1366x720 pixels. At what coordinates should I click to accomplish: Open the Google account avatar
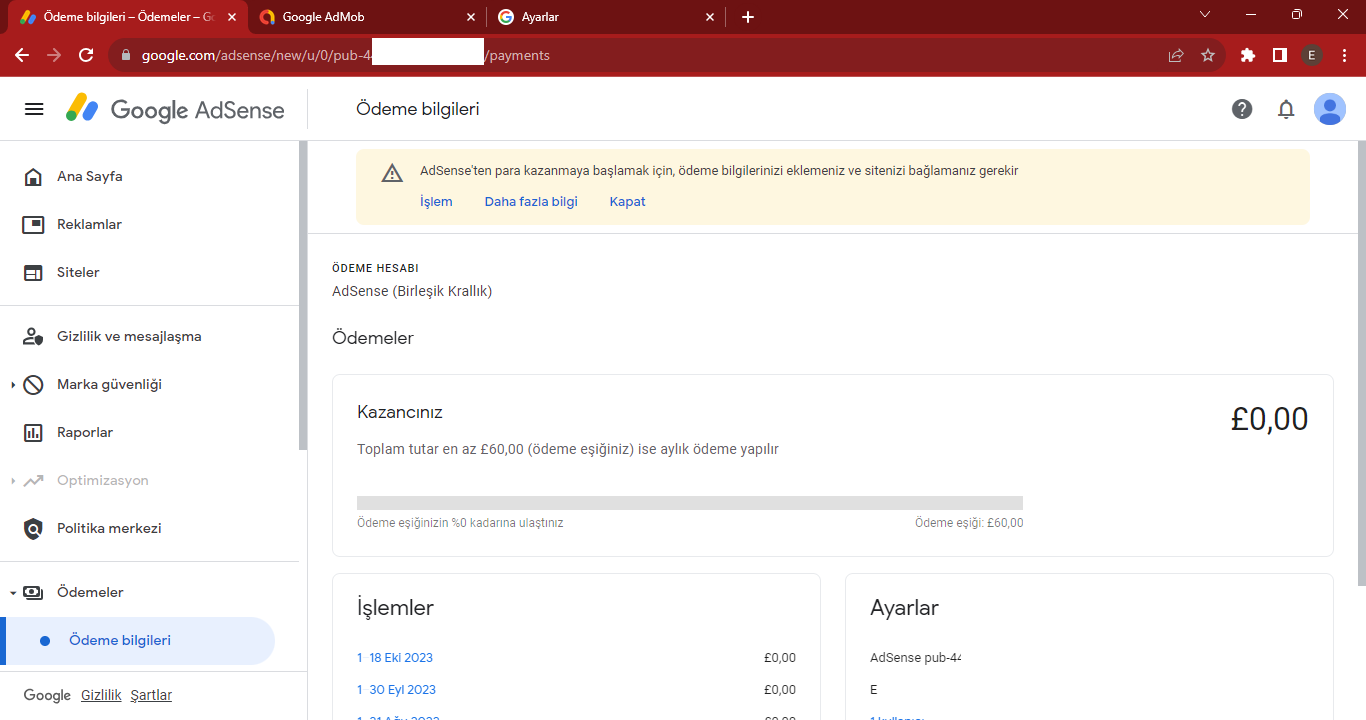pos(1330,109)
